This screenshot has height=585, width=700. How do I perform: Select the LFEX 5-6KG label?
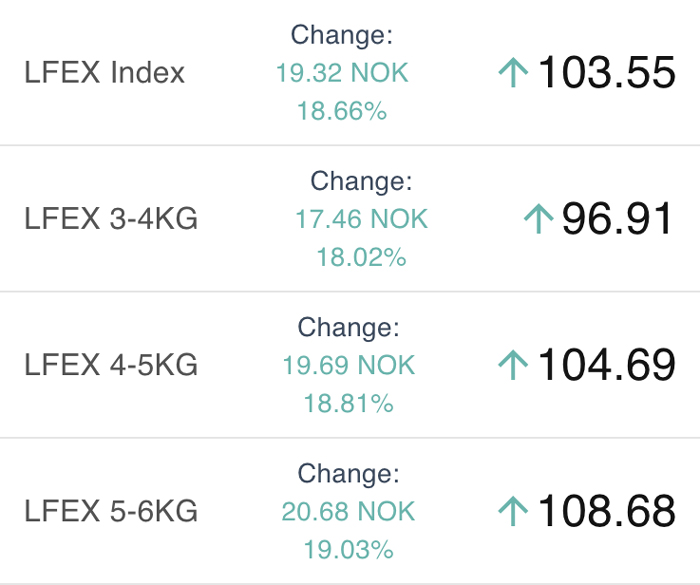pyautogui.click(x=111, y=511)
